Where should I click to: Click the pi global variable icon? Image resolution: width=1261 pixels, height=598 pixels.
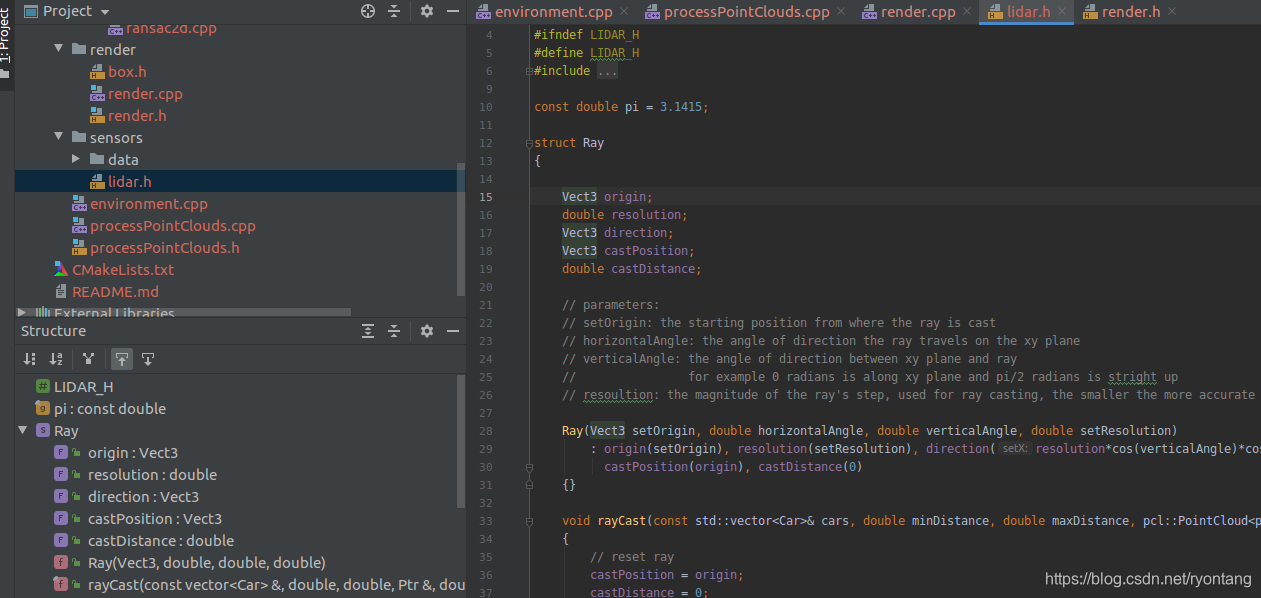[43, 408]
